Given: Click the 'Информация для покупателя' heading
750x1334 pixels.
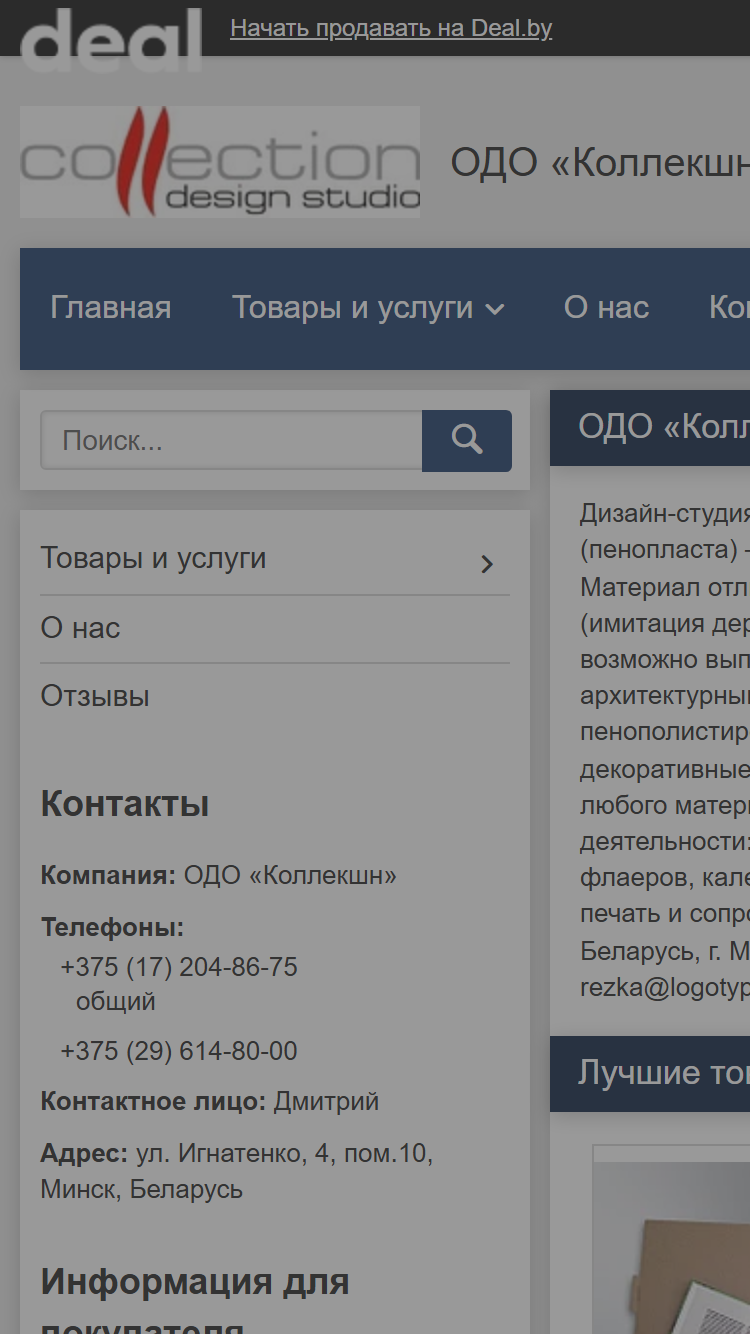Looking at the screenshot, I should (195, 1299).
